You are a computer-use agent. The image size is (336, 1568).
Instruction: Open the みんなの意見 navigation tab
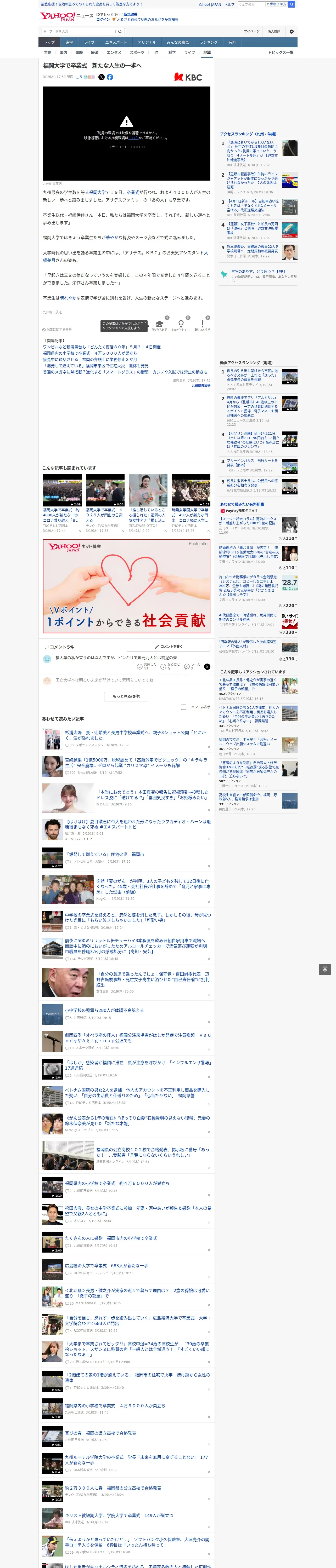(x=177, y=43)
